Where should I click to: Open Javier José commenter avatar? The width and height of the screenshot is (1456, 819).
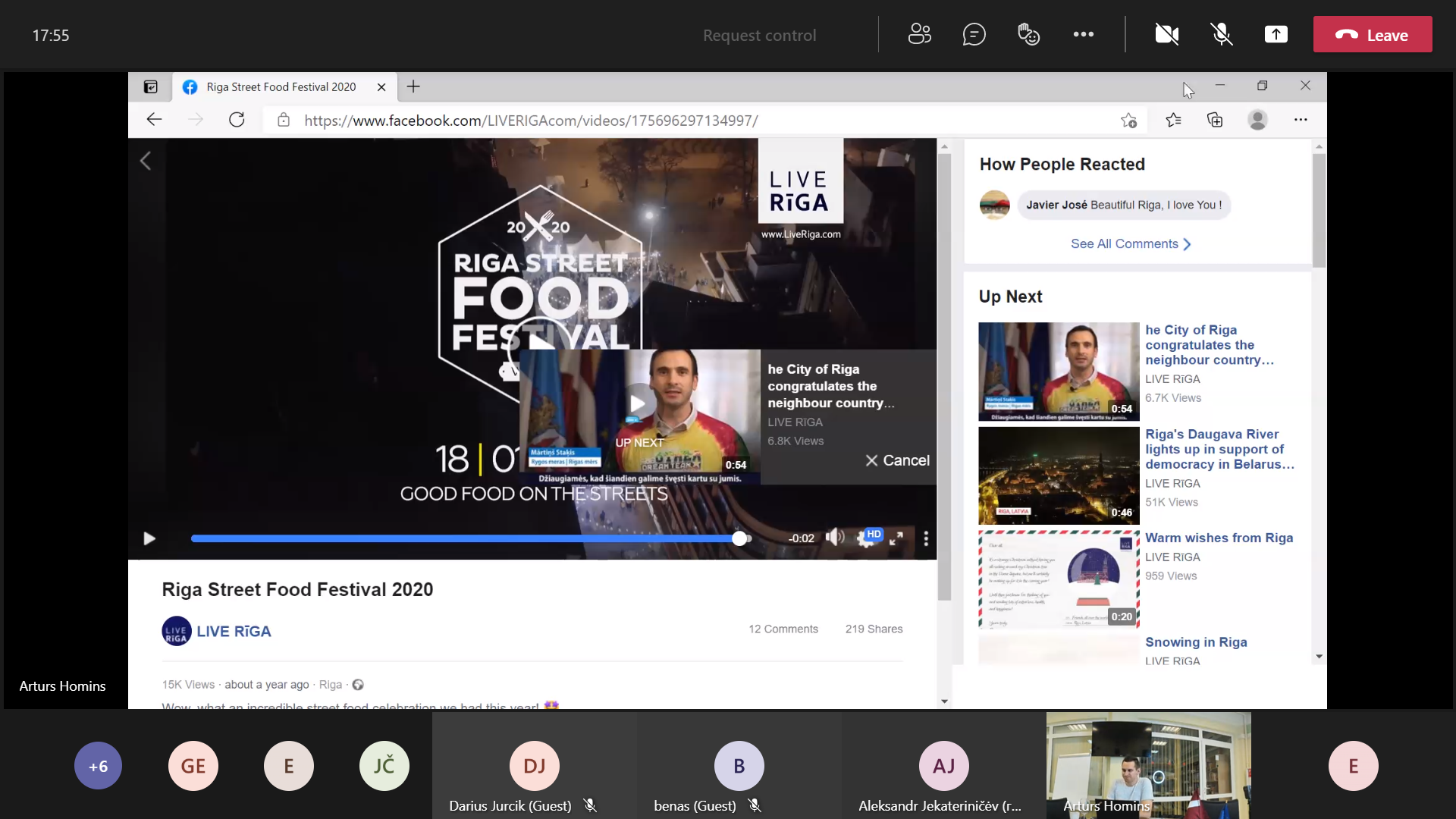(995, 205)
